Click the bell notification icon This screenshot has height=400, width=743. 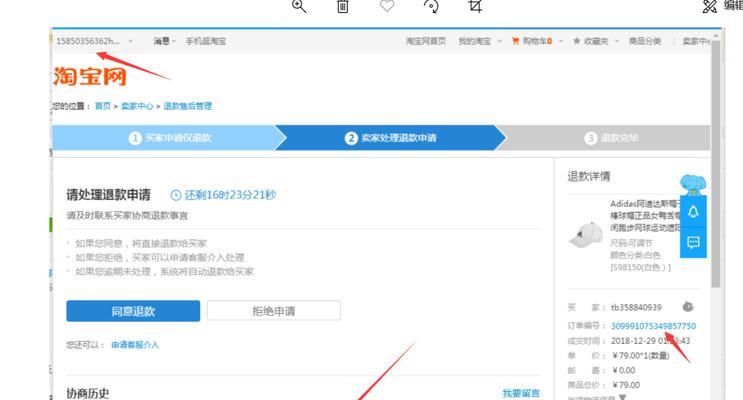pyautogui.click(x=693, y=211)
